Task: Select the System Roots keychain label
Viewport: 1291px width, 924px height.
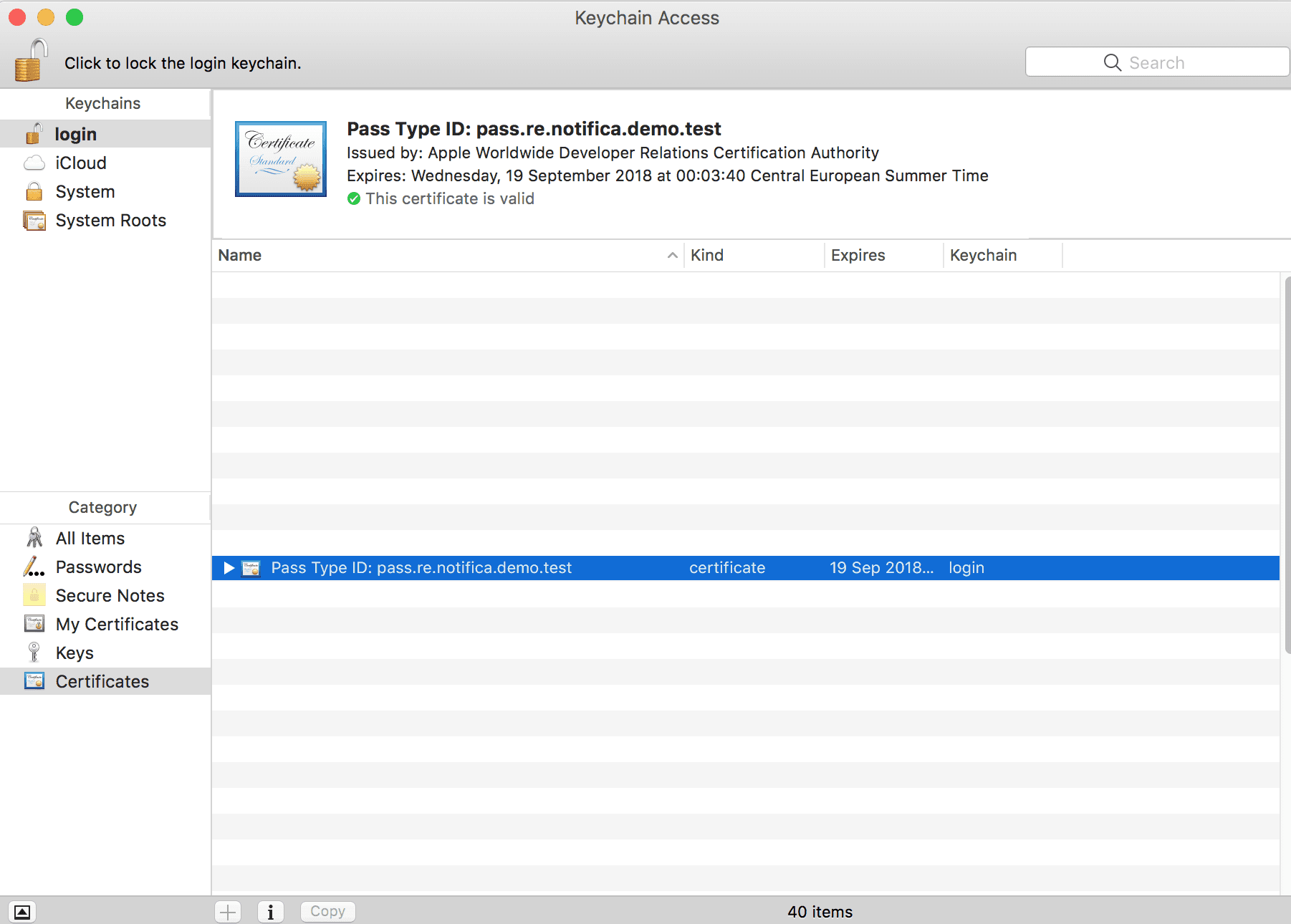Action: 111,221
